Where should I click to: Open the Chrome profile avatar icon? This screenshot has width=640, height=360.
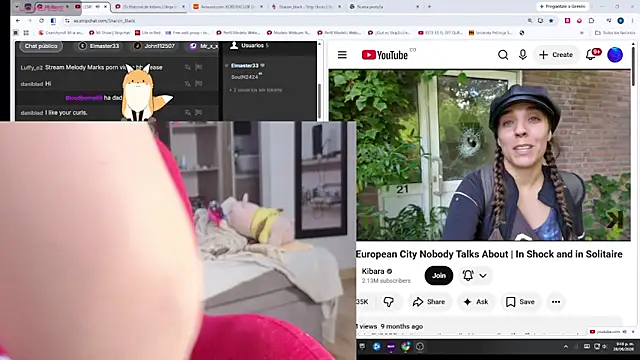tap(620, 20)
